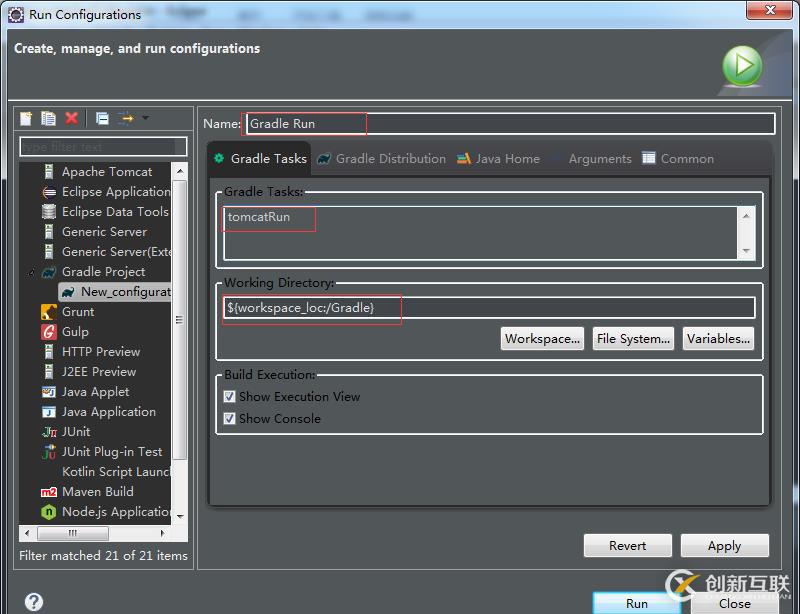The image size is (800, 614).
Task: Click the Apache Tomcat icon
Action: pyautogui.click(x=49, y=171)
